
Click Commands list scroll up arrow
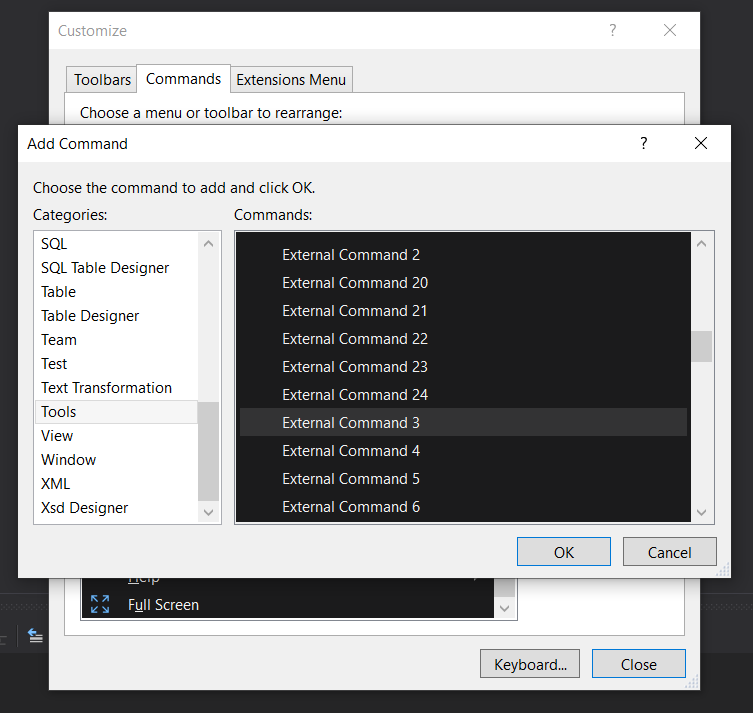pos(701,243)
